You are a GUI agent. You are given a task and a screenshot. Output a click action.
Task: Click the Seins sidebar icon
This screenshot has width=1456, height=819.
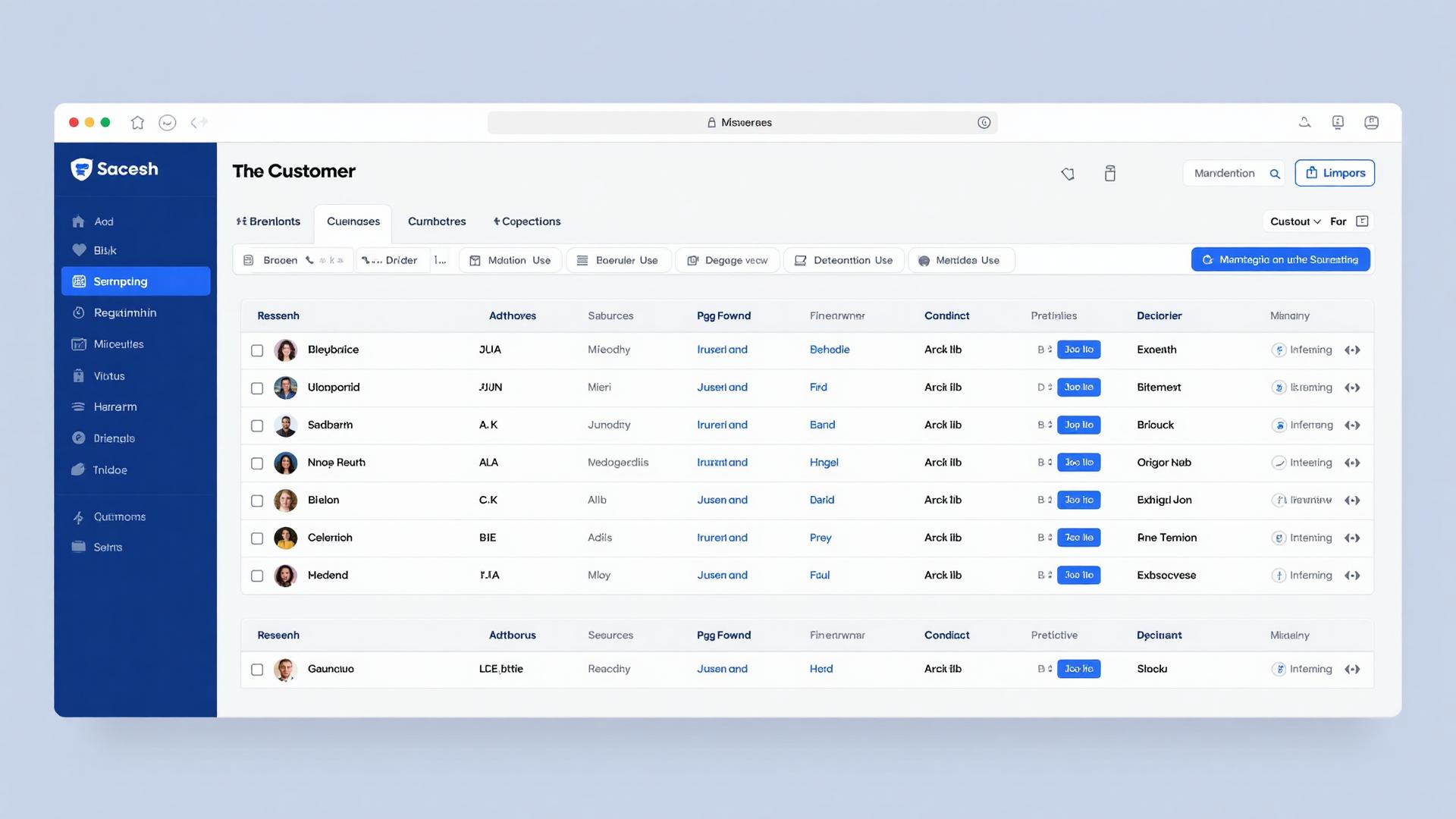point(78,547)
